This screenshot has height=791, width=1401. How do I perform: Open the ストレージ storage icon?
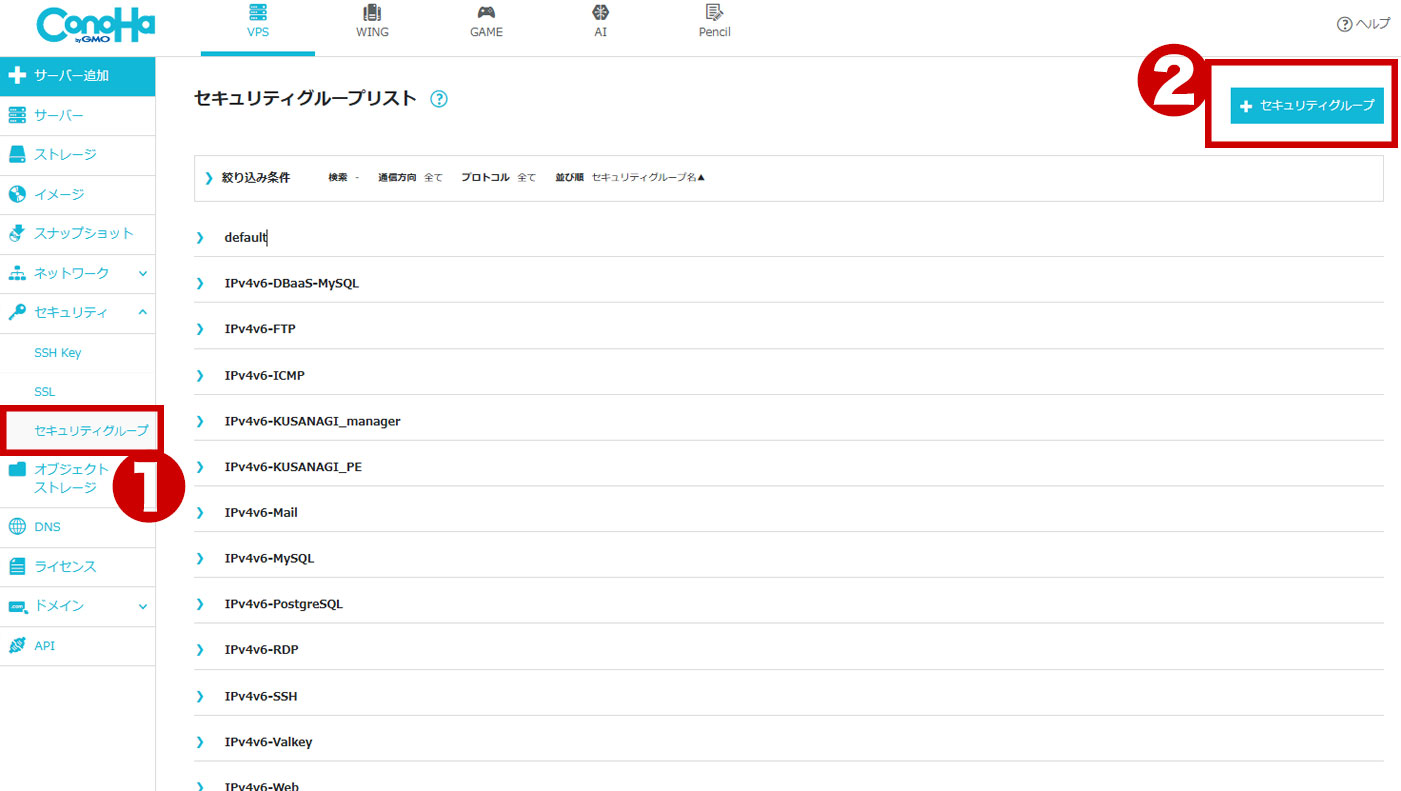pos(17,154)
